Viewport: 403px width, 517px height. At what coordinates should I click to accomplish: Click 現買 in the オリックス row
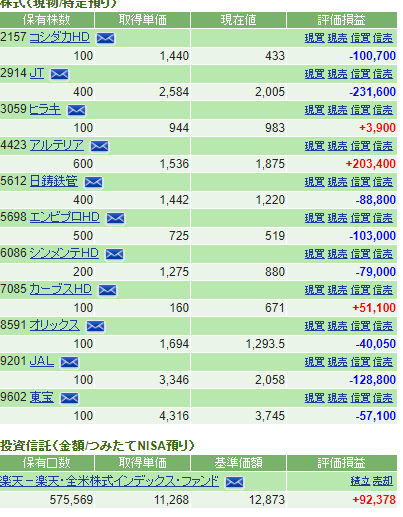pyautogui.click(x=314, y=326)
